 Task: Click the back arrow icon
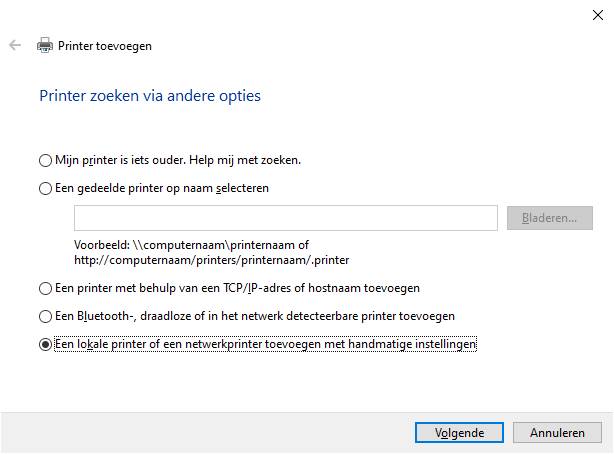15,45
